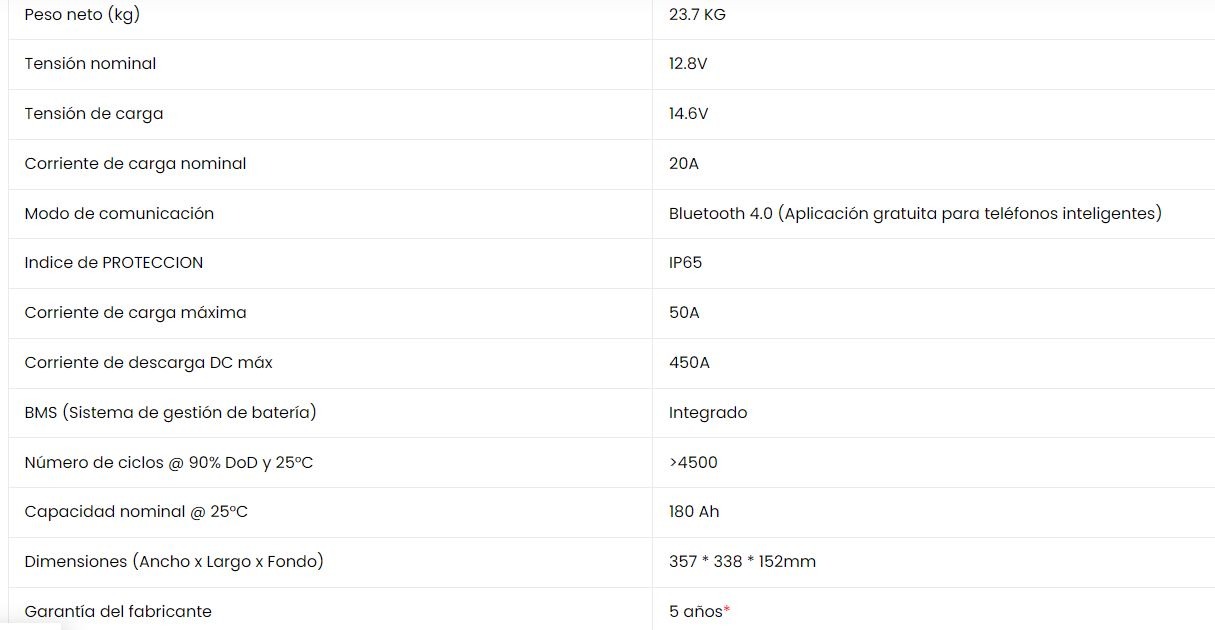The image size is (1215, 630).
Task: Click the 'Indice de PROTECCION' label
Action: point(114,263)
